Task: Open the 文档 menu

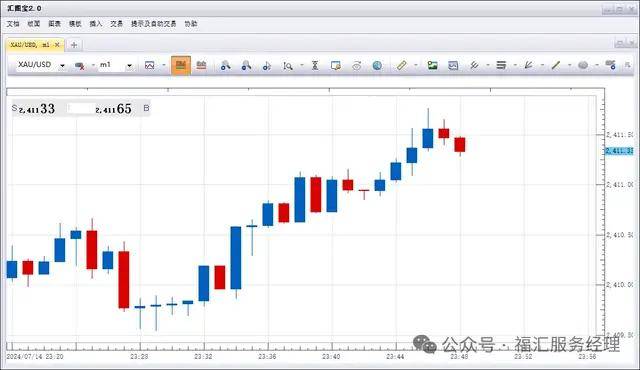Action: coord(13,24)
